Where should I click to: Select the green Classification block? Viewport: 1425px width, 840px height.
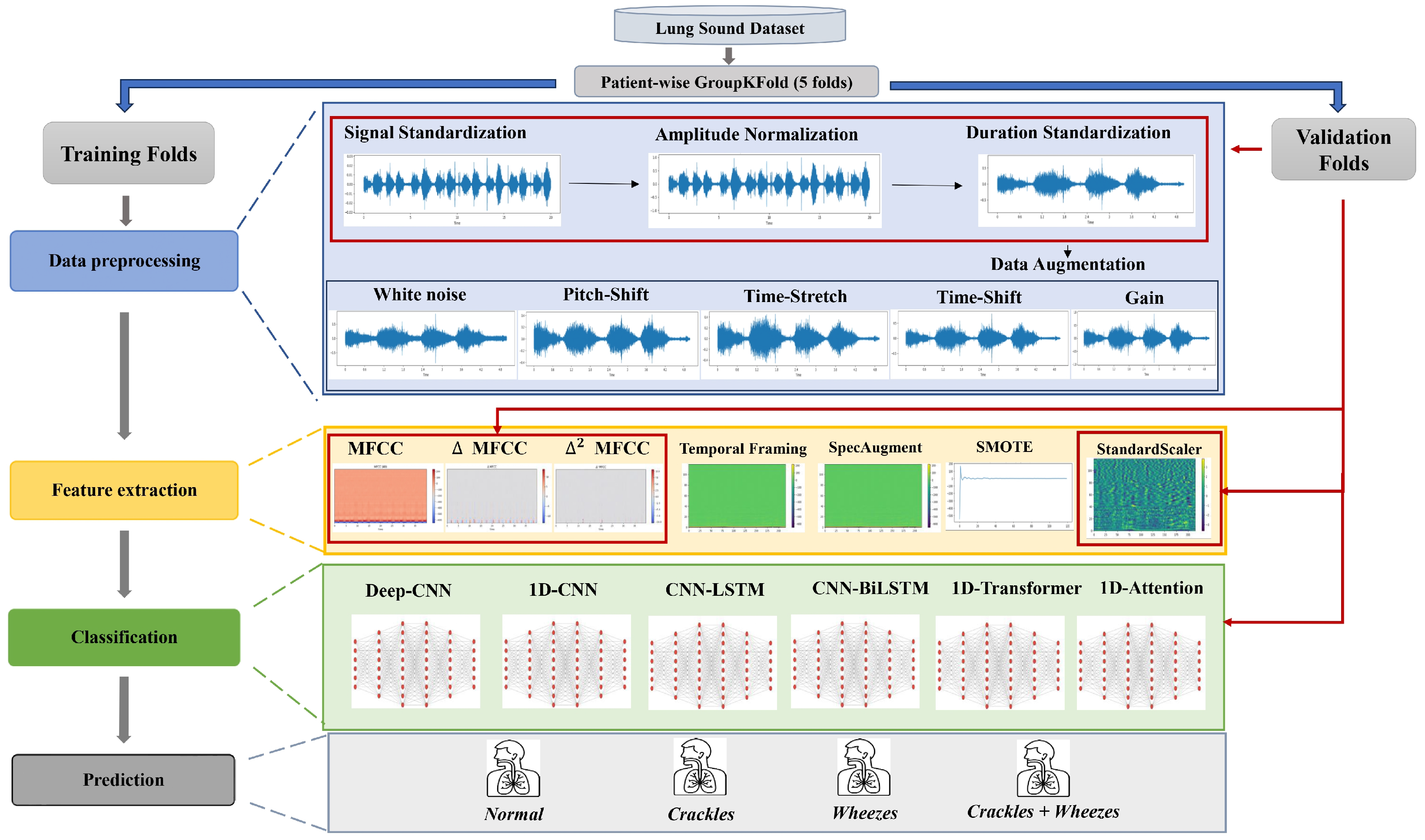(x=124, y=637)
